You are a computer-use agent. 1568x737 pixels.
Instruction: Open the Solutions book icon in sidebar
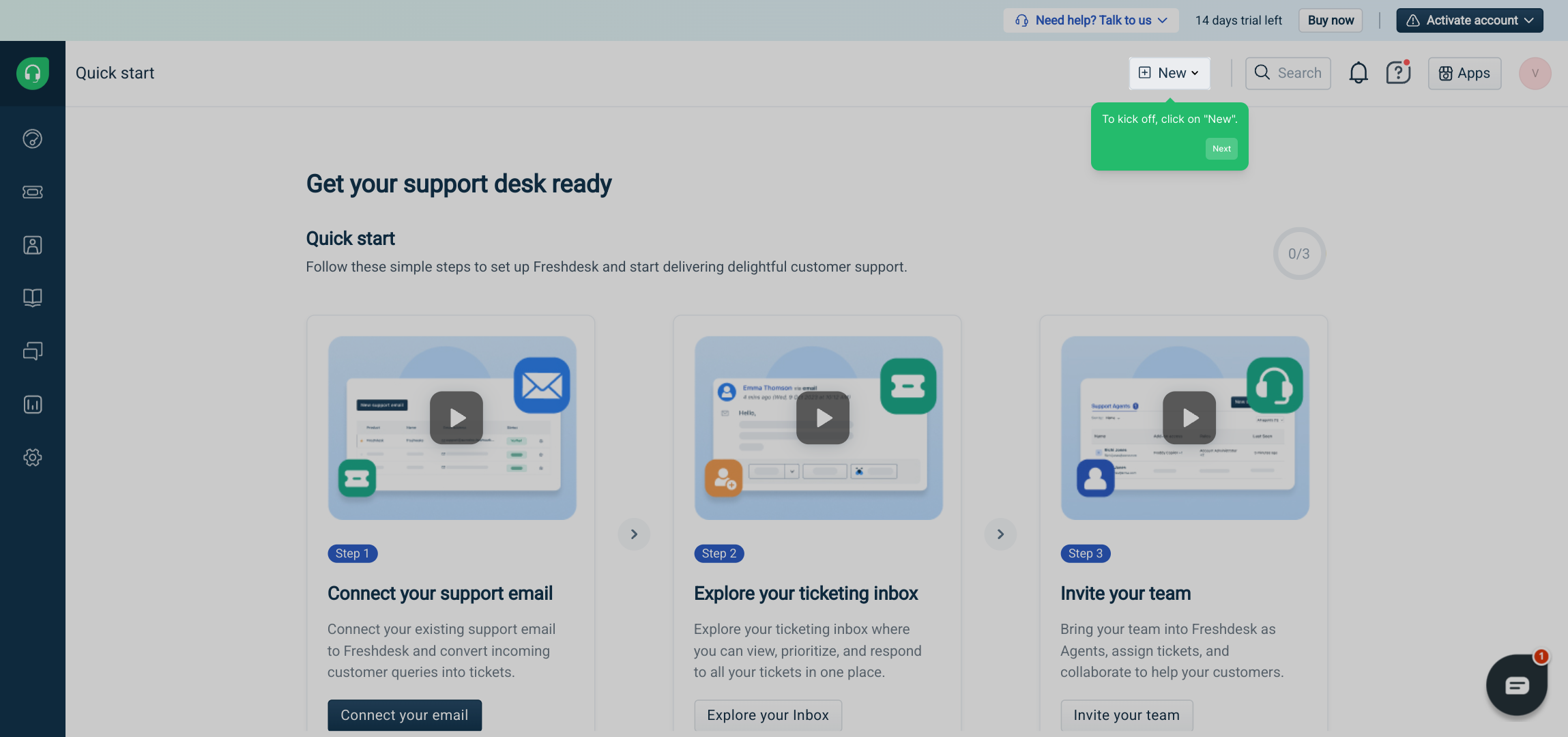click(x=32, y=298)
